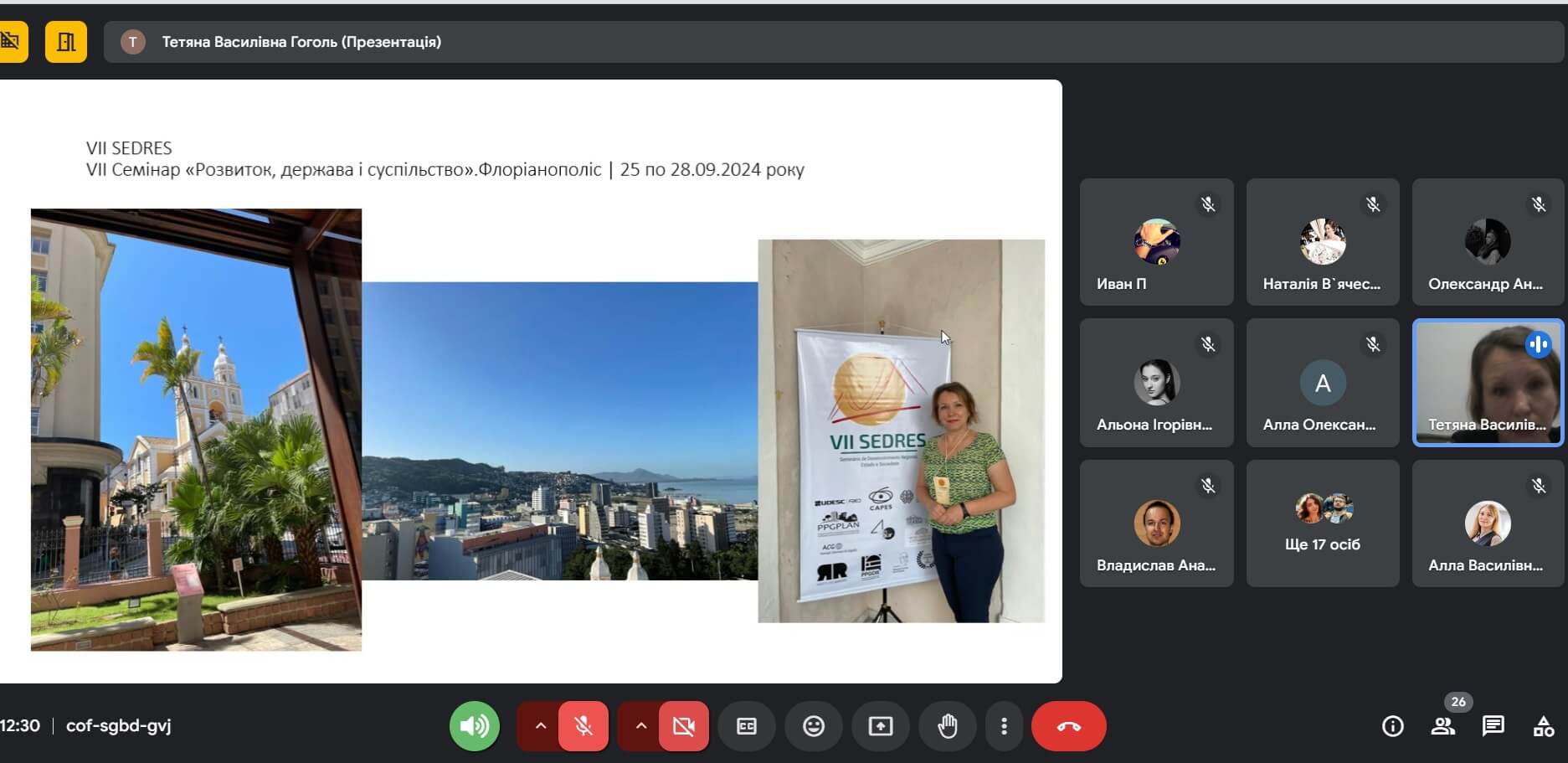Open the chat panel
Viewport: 1568px width, 763px height.
tap(1493, 726)
